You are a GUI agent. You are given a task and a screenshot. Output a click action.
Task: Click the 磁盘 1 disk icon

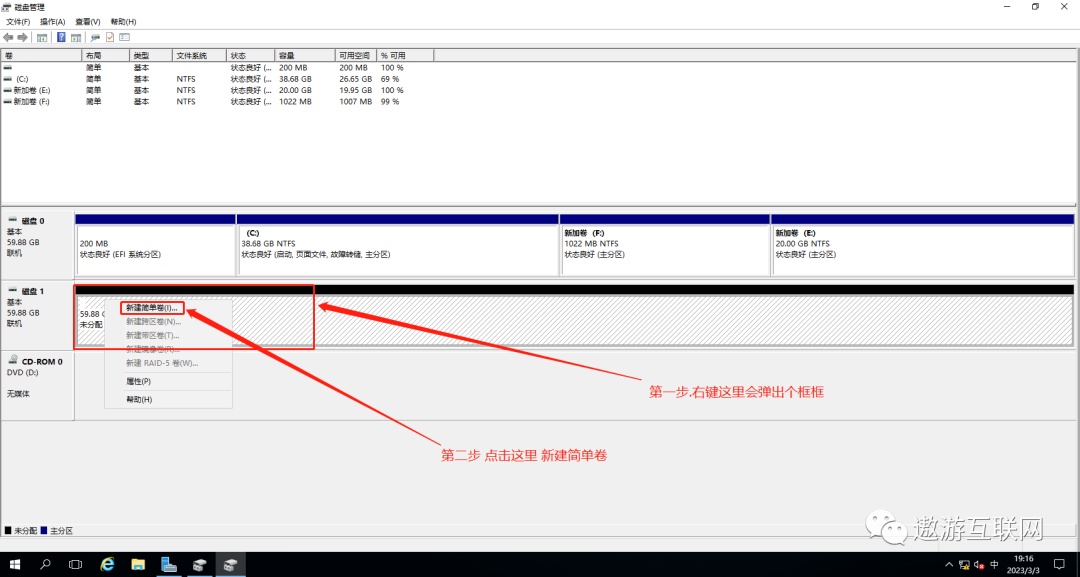[x=12, y=291]
